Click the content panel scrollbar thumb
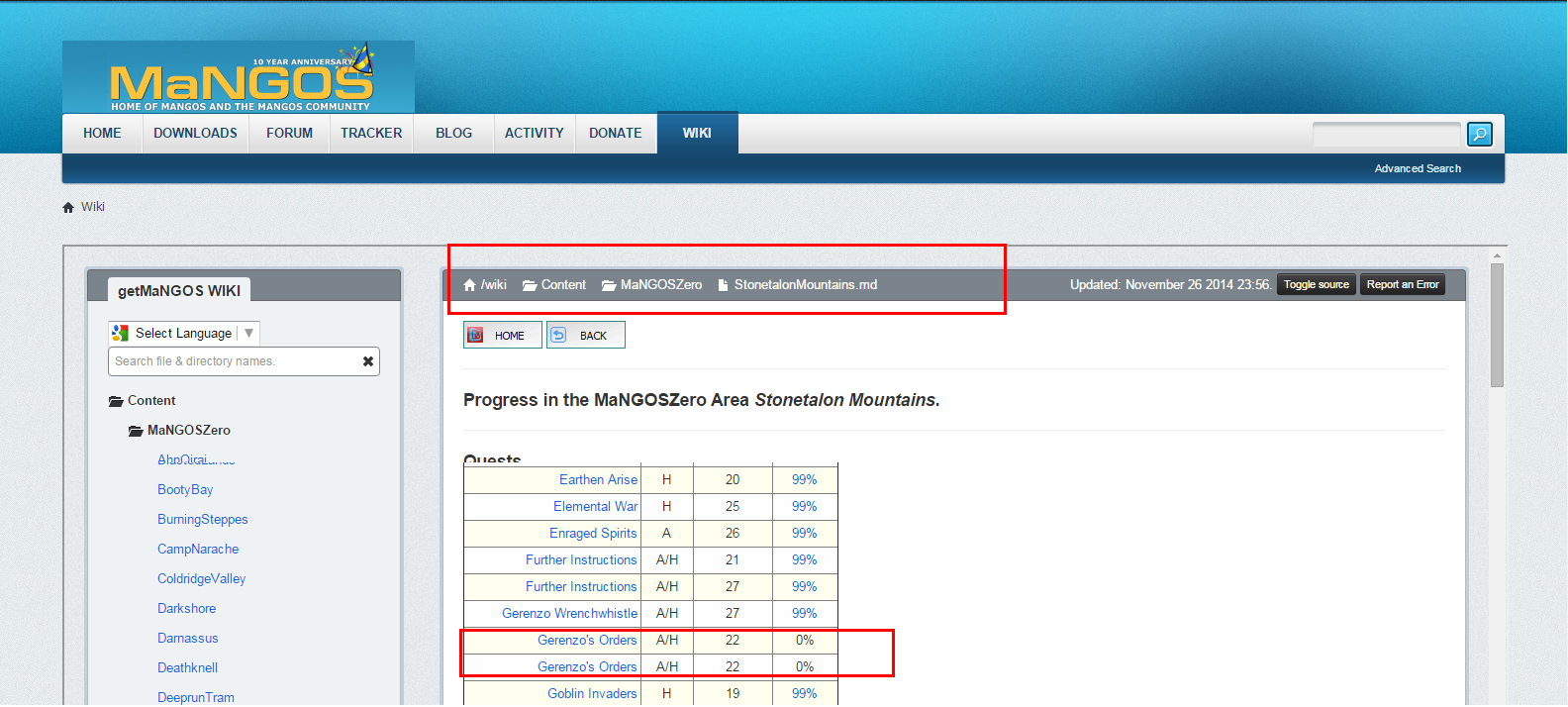 1497,325
